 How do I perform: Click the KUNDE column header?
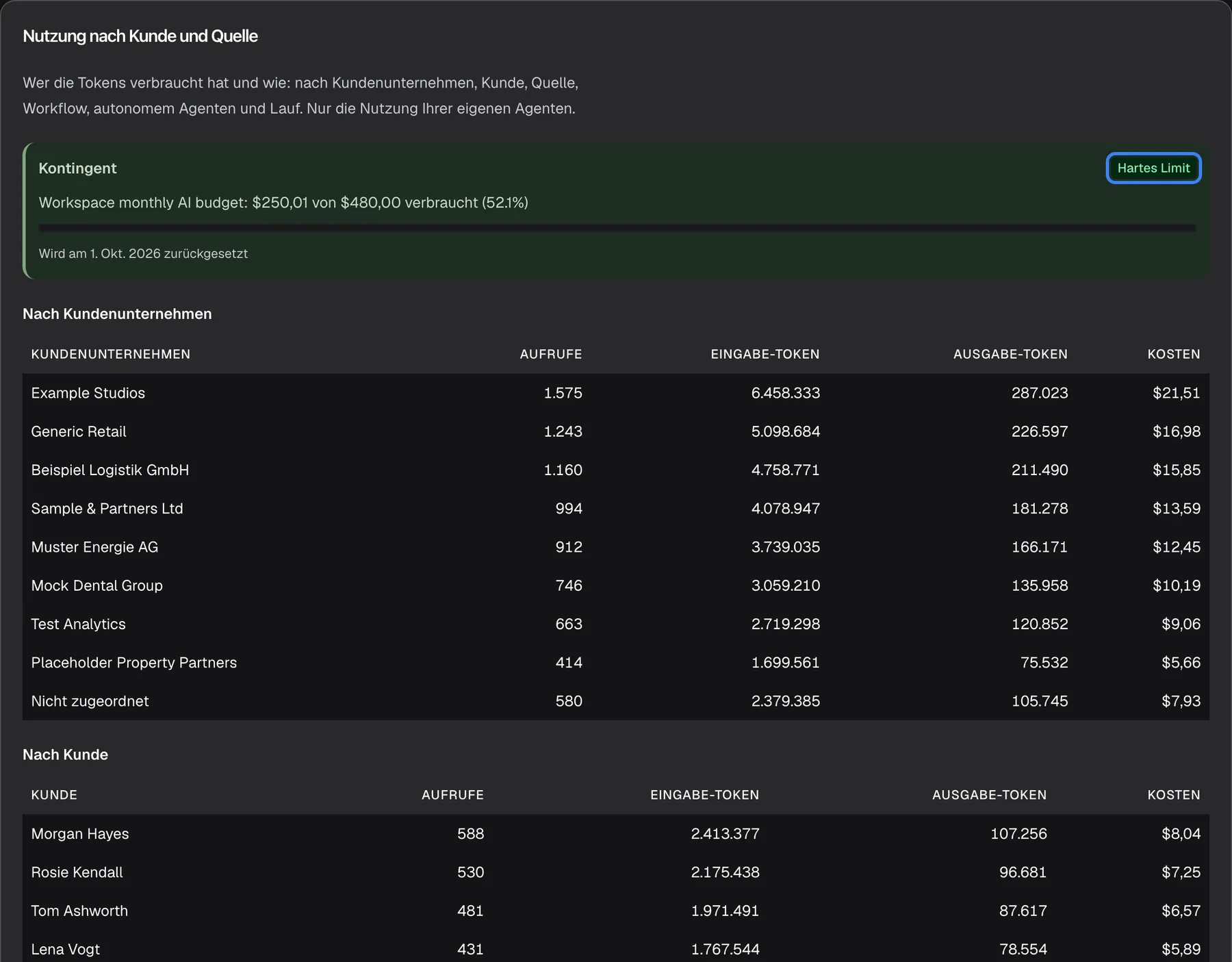tap(54, 795)
